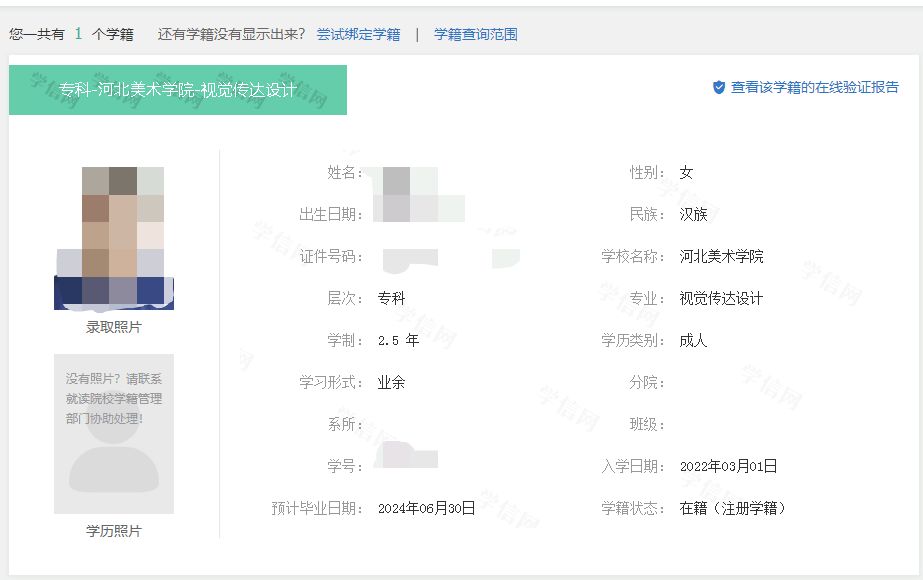Click the 学习形式 label

(331, 382)
